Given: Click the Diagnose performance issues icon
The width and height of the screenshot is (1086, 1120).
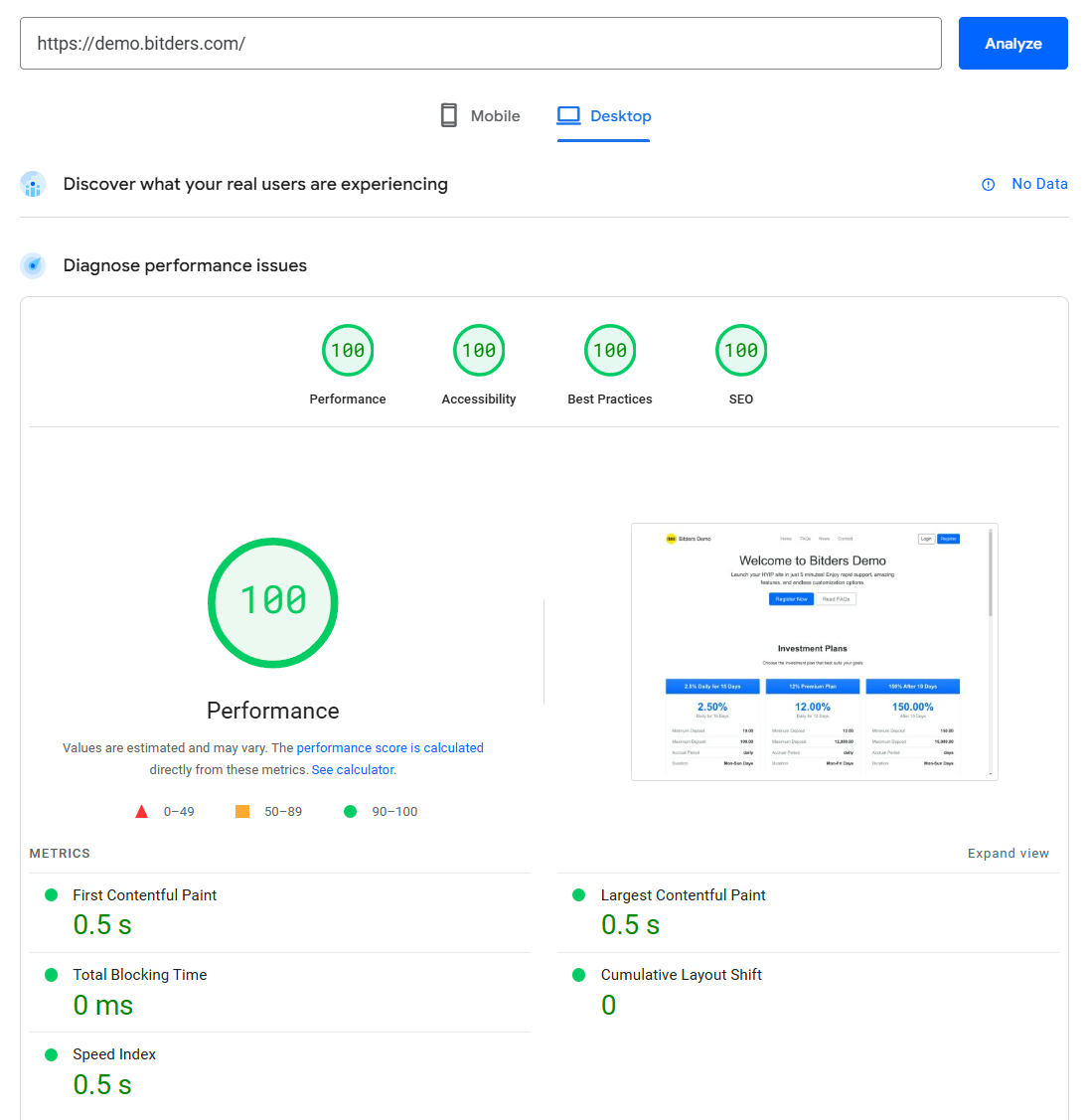Looking at the screenshot, I should (33, 265).
